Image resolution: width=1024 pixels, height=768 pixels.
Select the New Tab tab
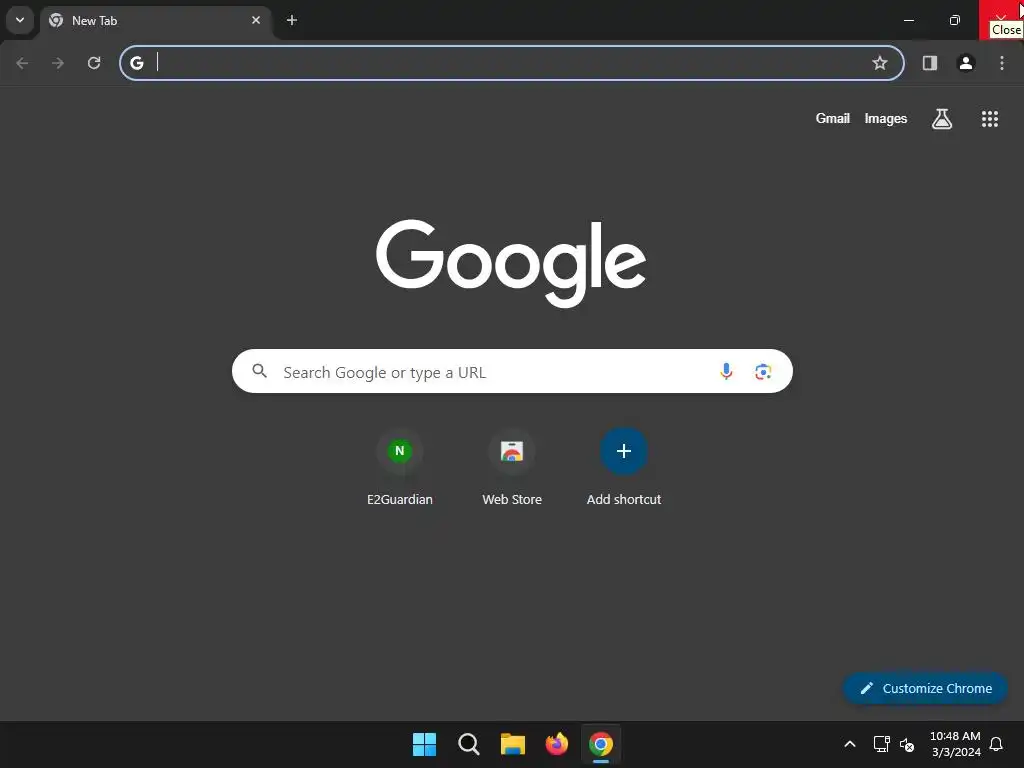click(x=155, y=21)
